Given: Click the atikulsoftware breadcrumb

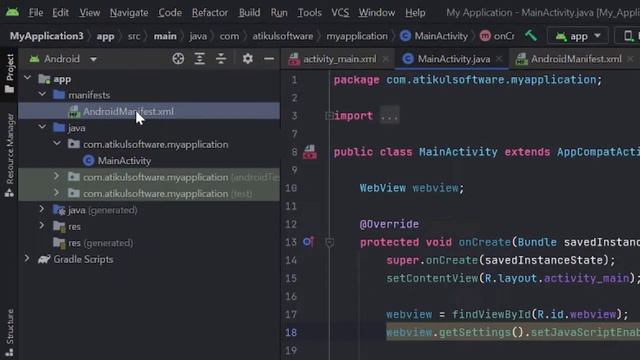Looking at the screenshot, I should pos(282,36).
